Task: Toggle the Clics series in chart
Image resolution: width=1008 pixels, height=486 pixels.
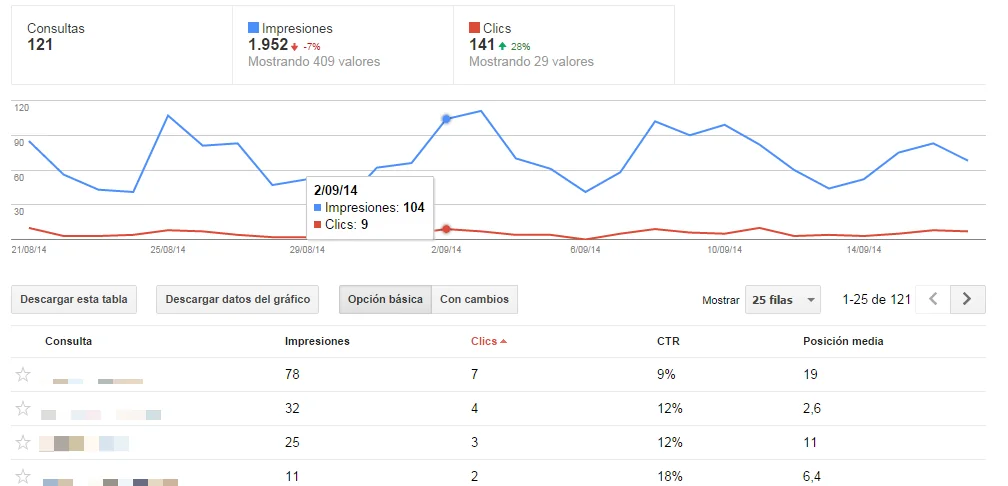Action: tap(490, 29)
